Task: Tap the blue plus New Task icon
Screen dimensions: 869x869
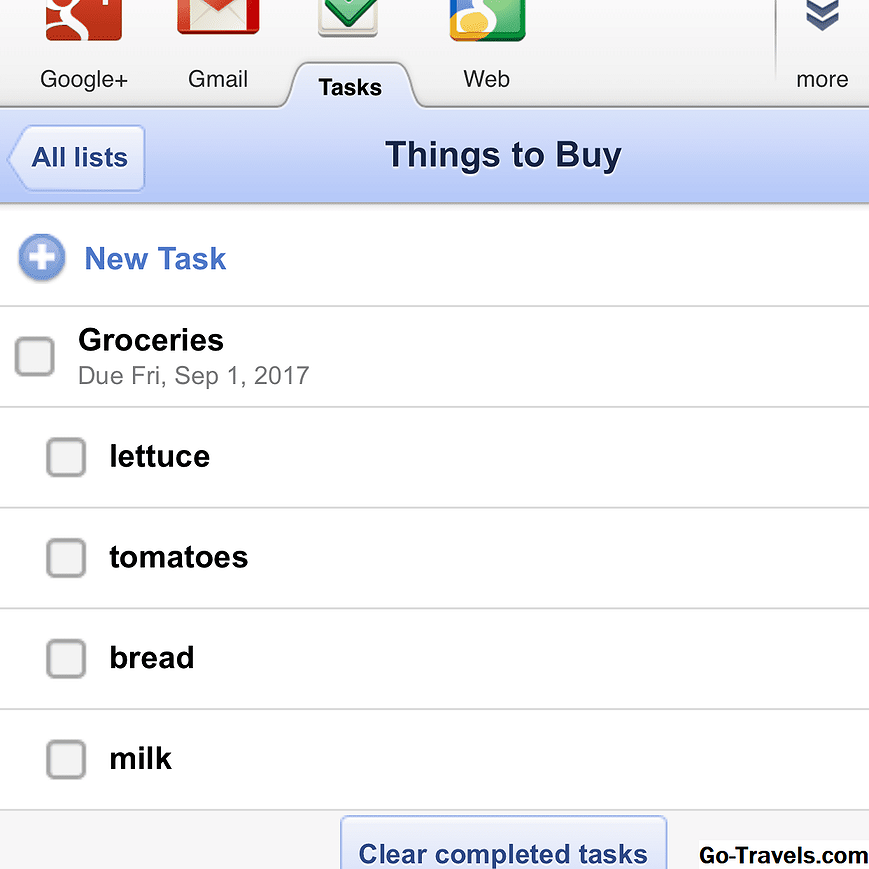Action: coord(42,258)
